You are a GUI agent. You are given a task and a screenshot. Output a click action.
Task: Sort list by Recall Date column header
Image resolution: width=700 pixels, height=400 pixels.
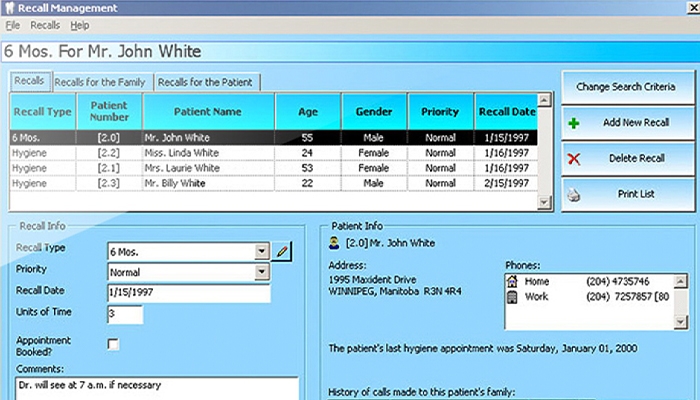pyautogui.click(x=505, y=112)
